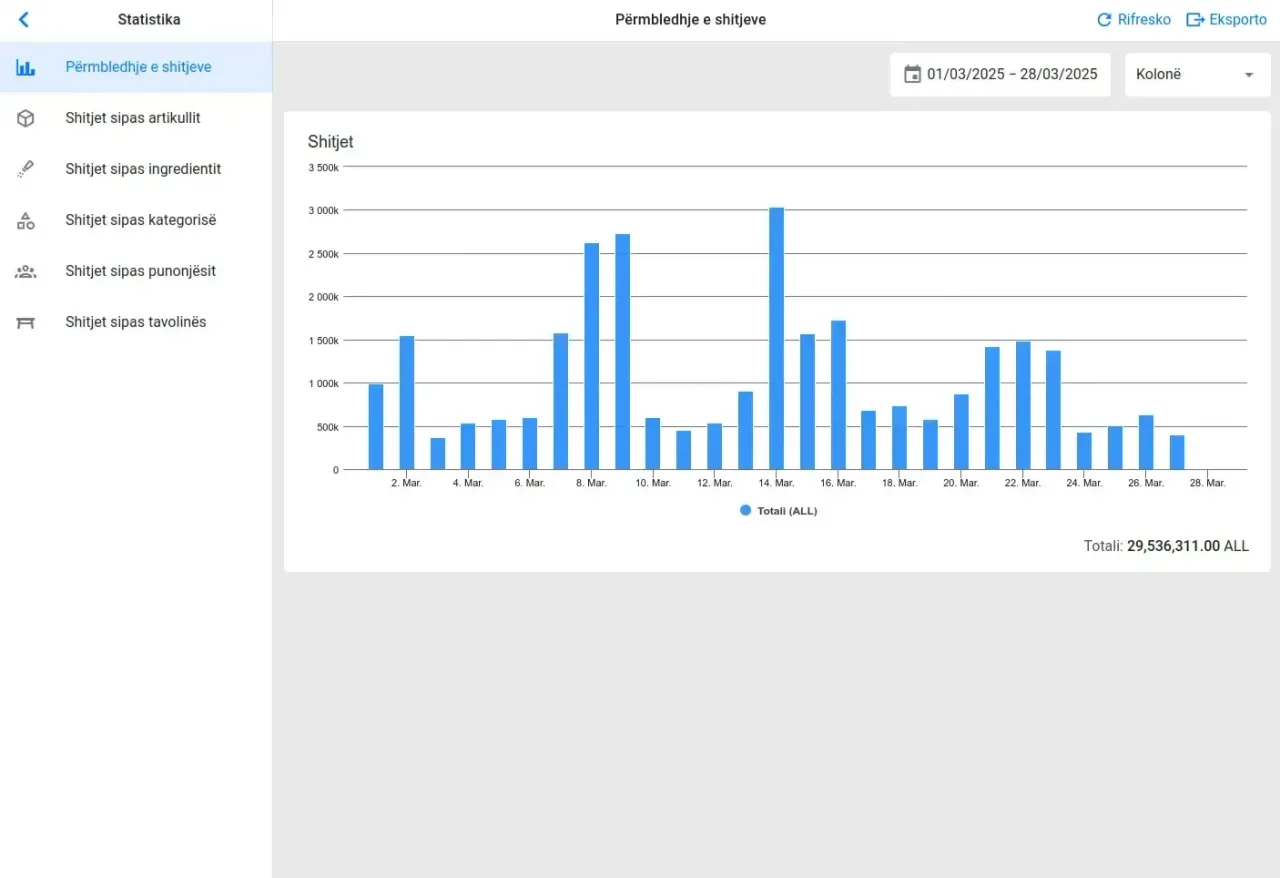Click the bar above 16. Mar.
1280x878 pixels.
[838, 395]
